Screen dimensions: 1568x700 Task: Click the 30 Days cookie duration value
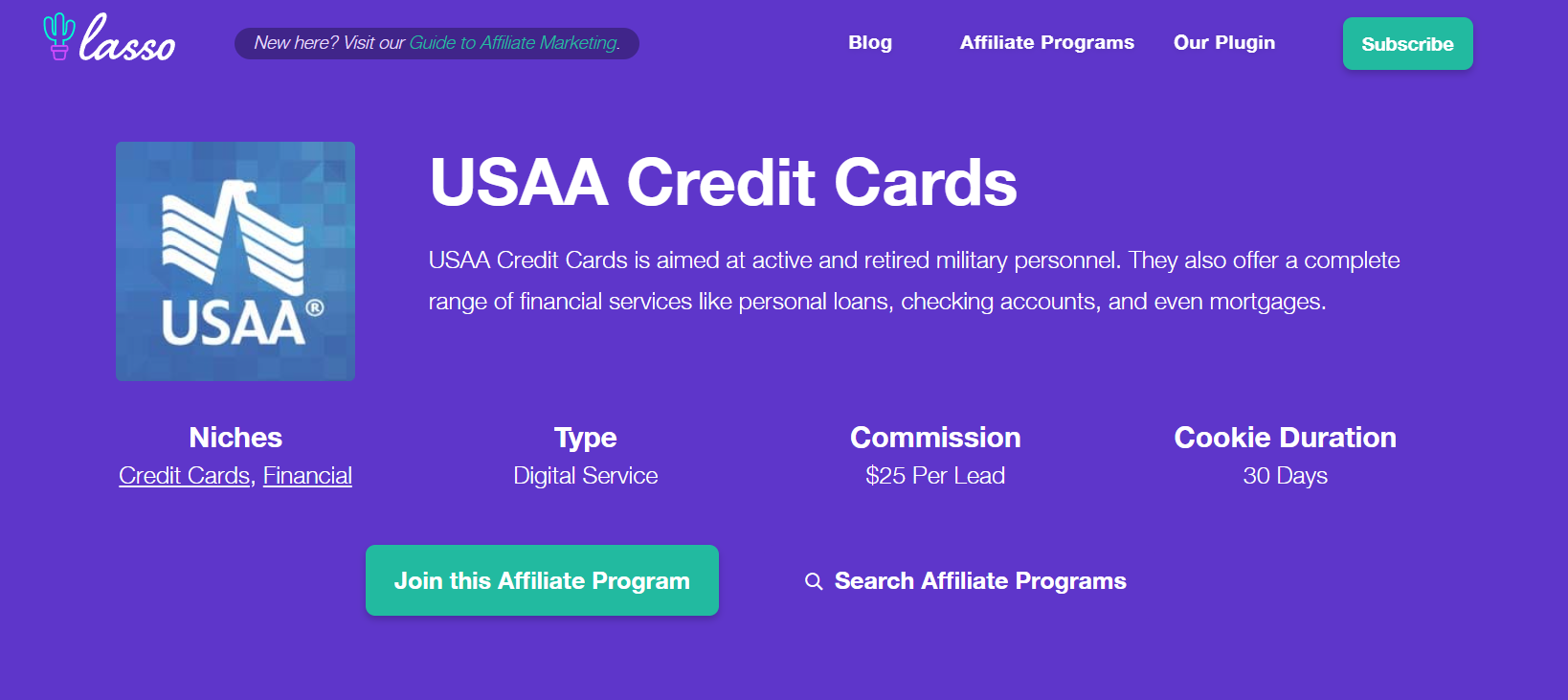(1285, 476)
